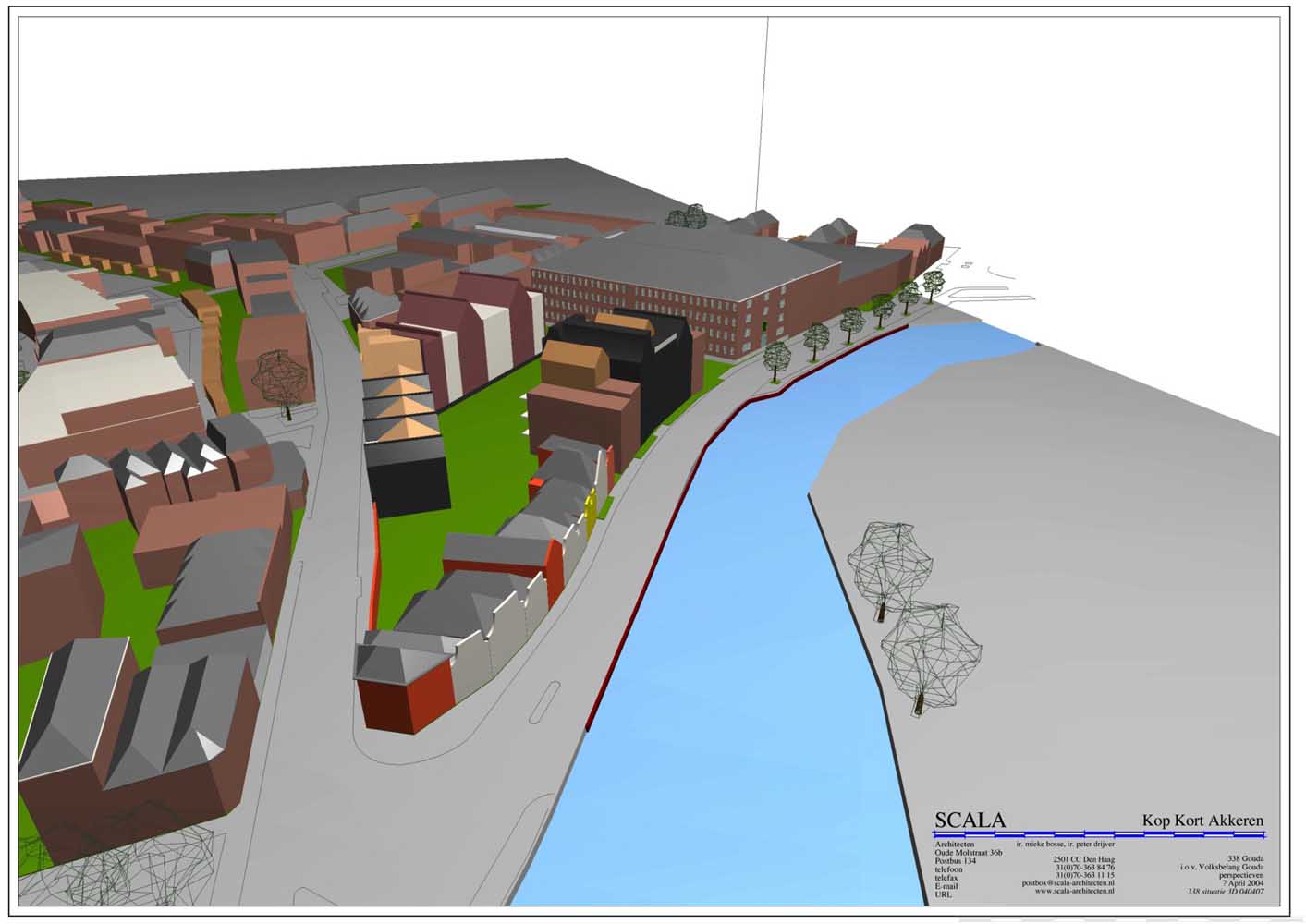Click the SCALA logo heading
Screen dimensions: 1306x924
(x=969, y=821)
